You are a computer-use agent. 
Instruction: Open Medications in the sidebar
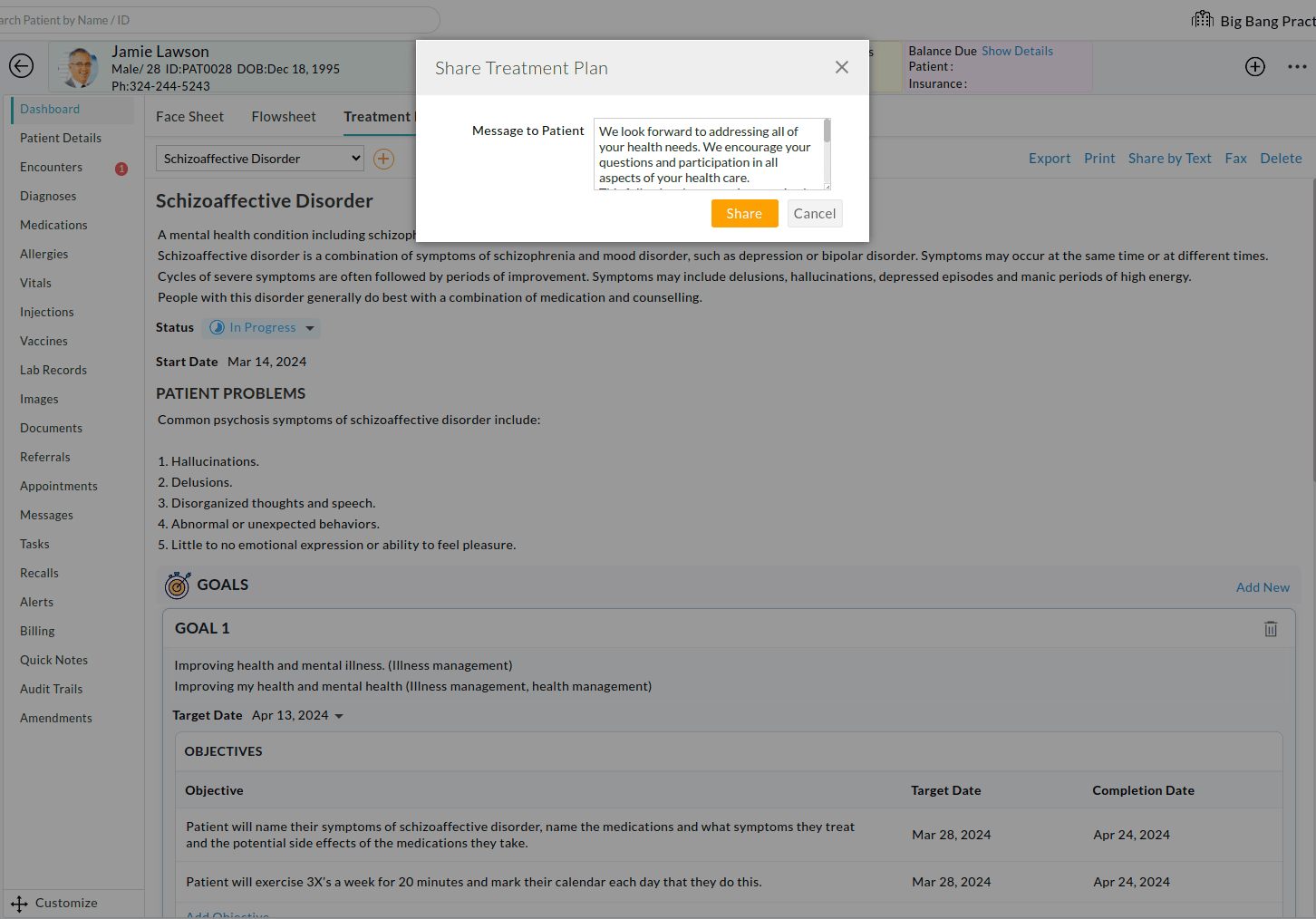pyautogui.click(x=53, y=225)
